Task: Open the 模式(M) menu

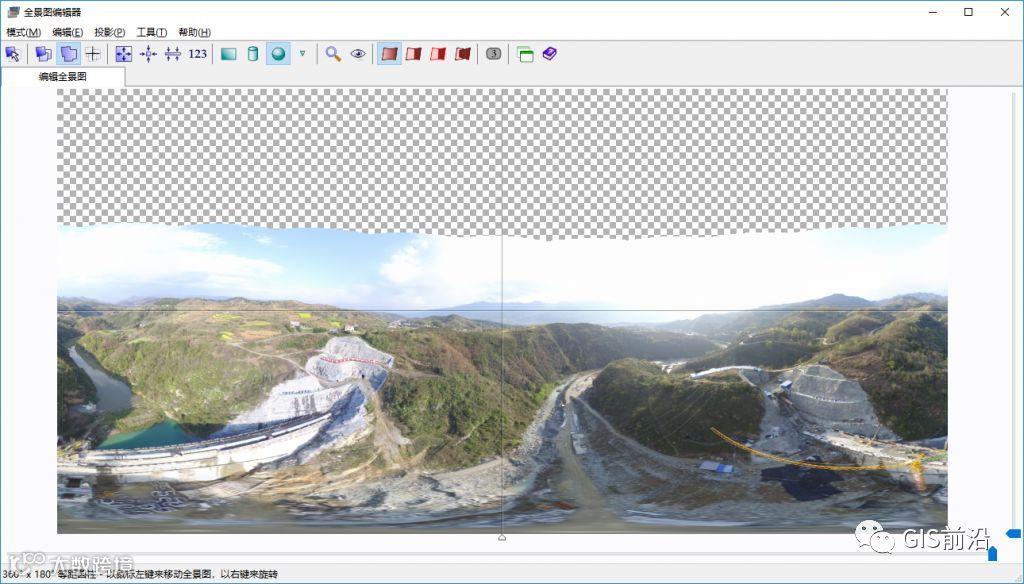Action: [24, 32]
